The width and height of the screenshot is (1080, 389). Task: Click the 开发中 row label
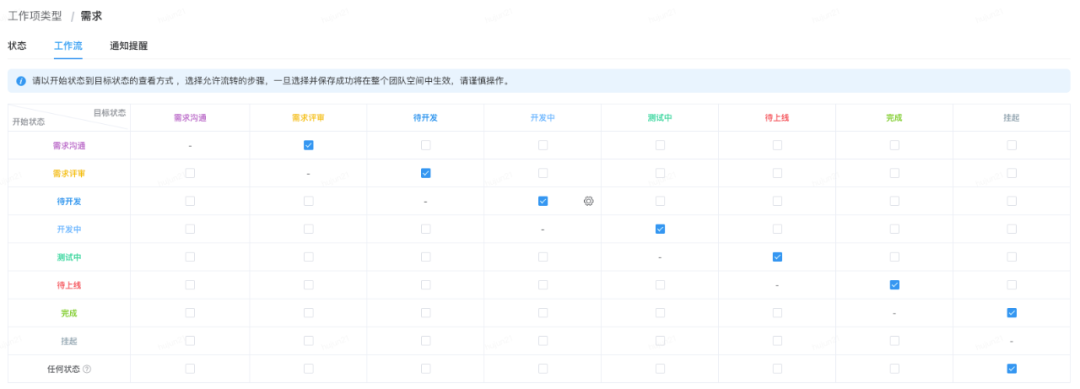(69, 229)
